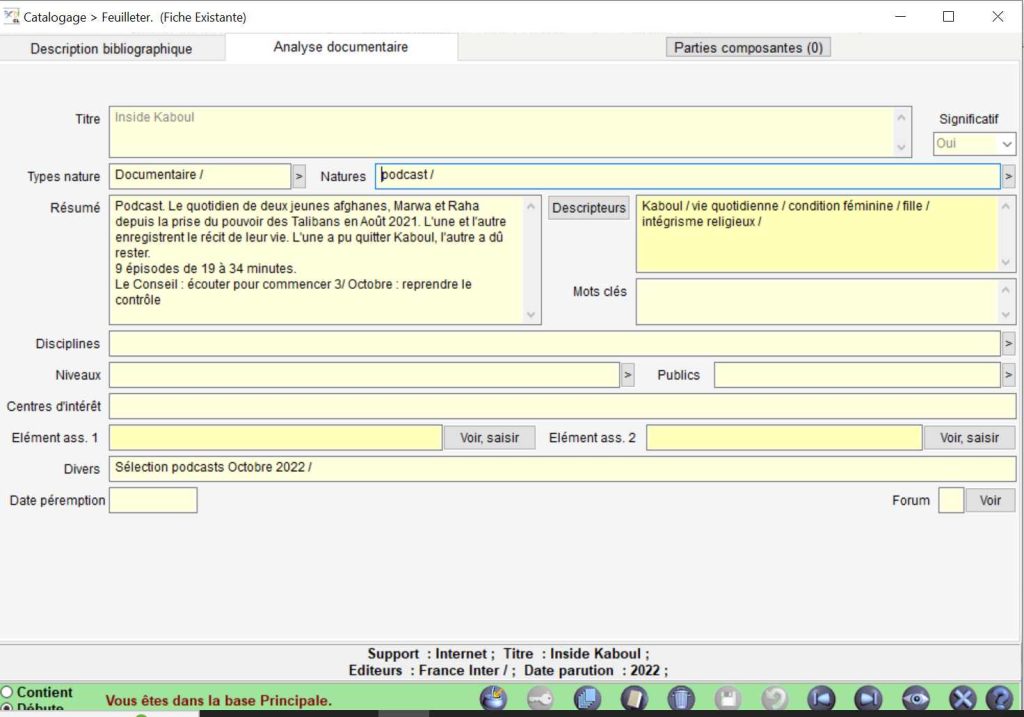Screen dimensions: 1024x717
Task: Click the Descripteurs button
Action: coord(588,208)
